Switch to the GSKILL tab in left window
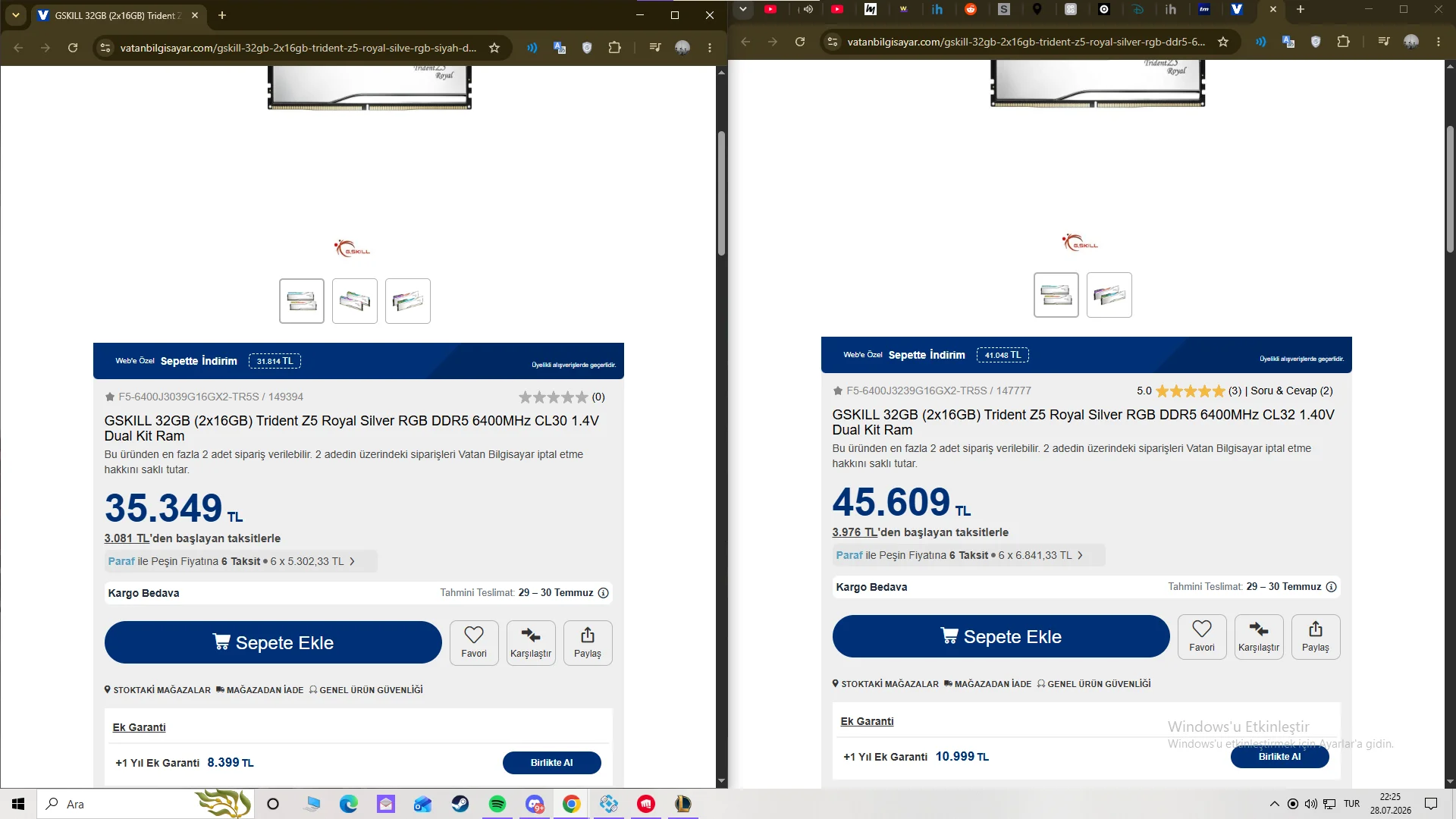The height and width of the screenshot is (819, 1456). tap(118, 15)
